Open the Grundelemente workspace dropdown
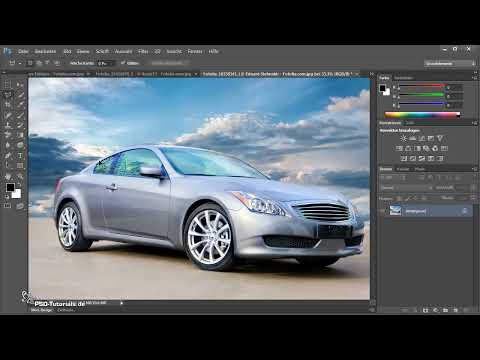Viewport: 480px width, 360px height. [450, 63]
